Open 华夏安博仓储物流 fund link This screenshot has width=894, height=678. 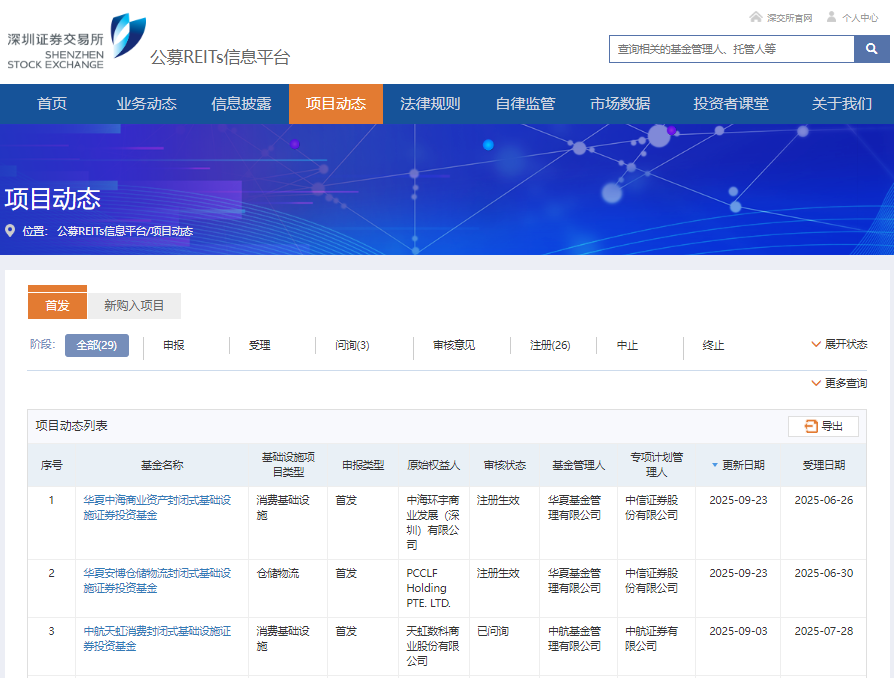[x=157, y=580]
